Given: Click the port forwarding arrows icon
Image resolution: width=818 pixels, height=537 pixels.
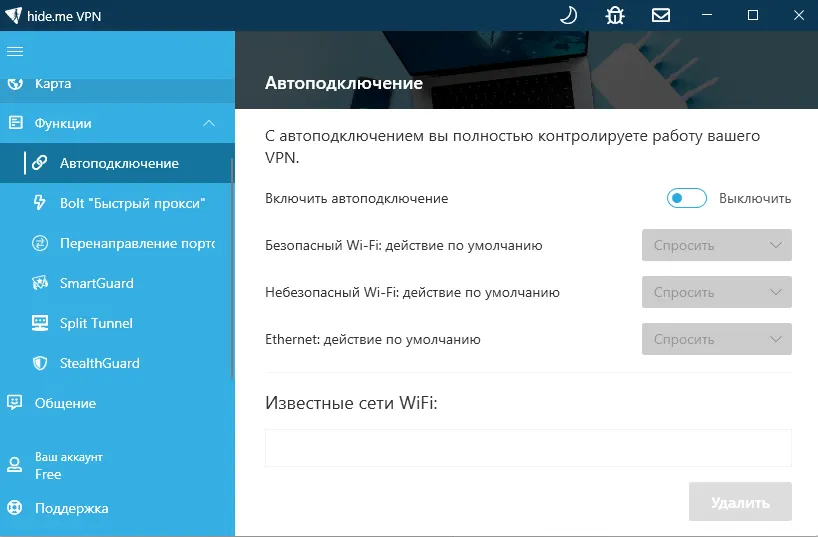Looking at the screenshot, I should coord(40,243).
